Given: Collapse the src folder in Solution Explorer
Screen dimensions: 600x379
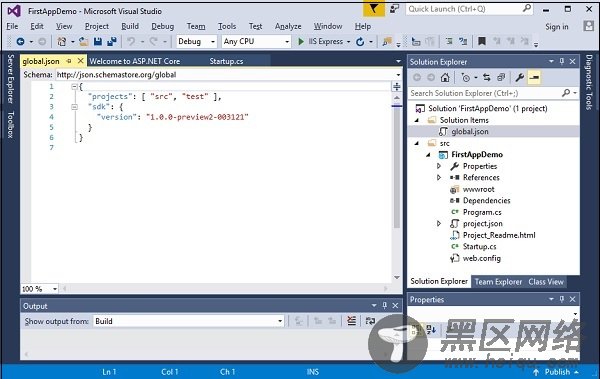Looking at the screenshot, I should (417, 143).
